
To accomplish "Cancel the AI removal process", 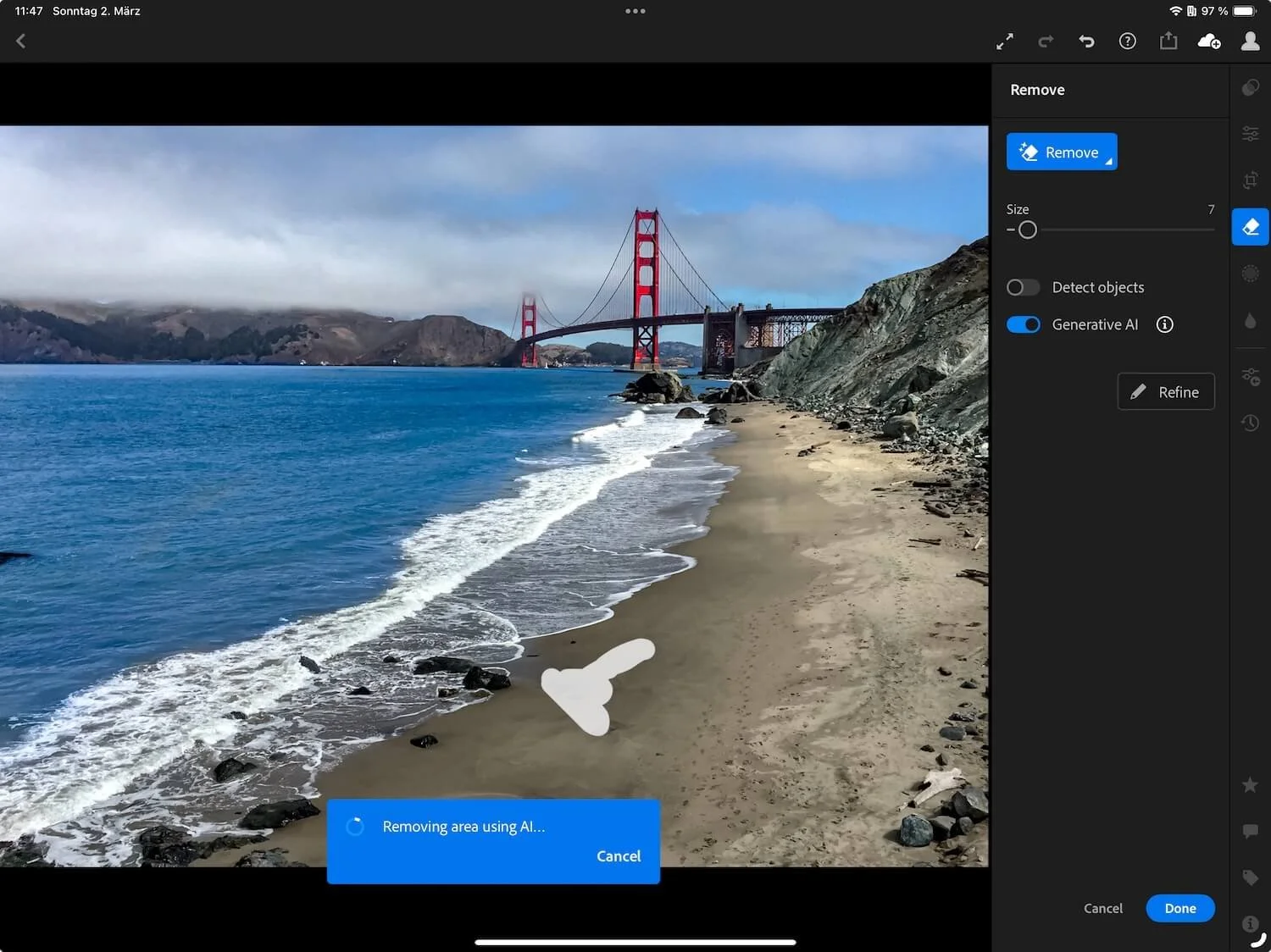I will coord(618,855).
